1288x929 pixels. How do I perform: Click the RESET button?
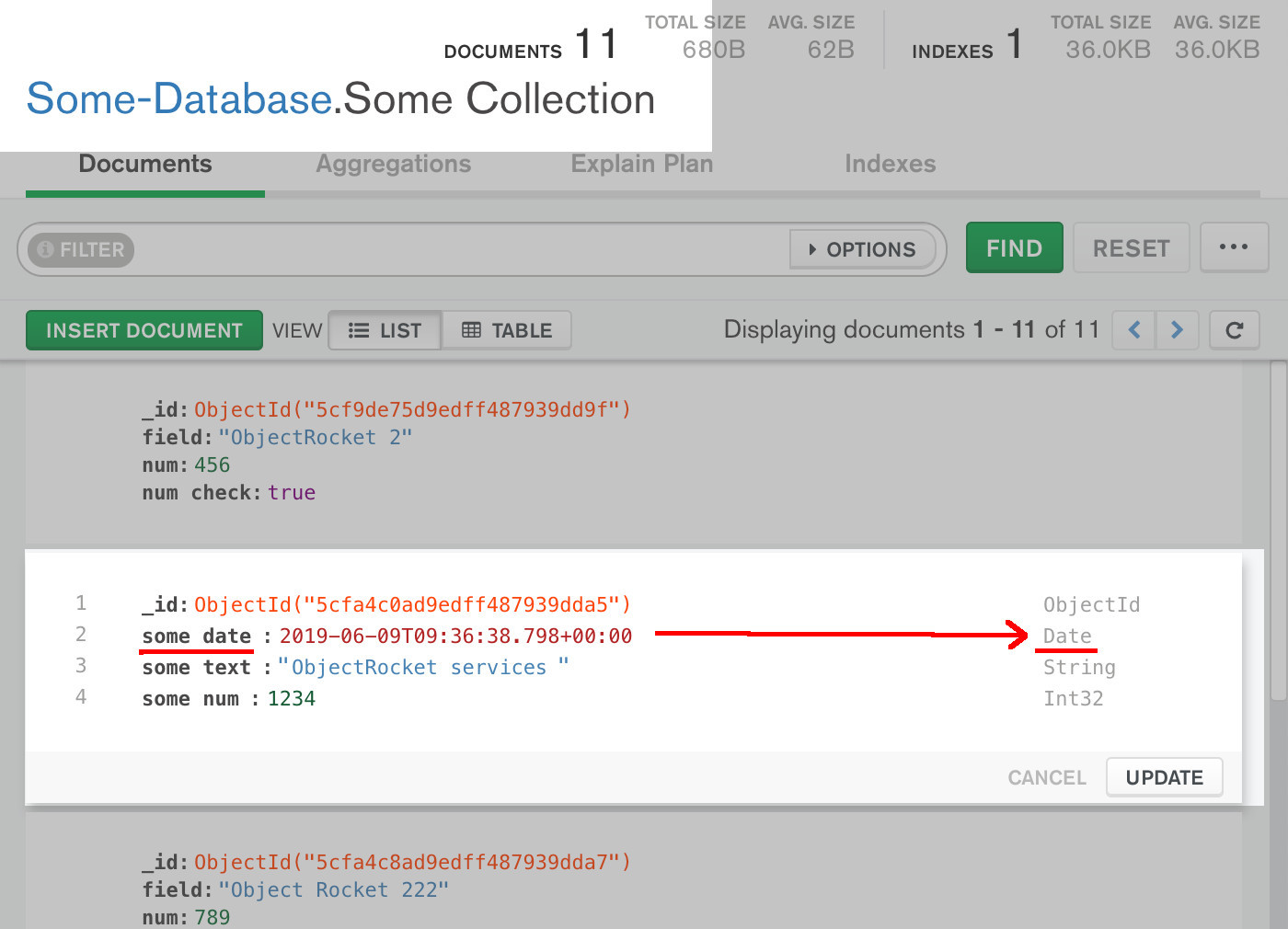pos(1131,247)
